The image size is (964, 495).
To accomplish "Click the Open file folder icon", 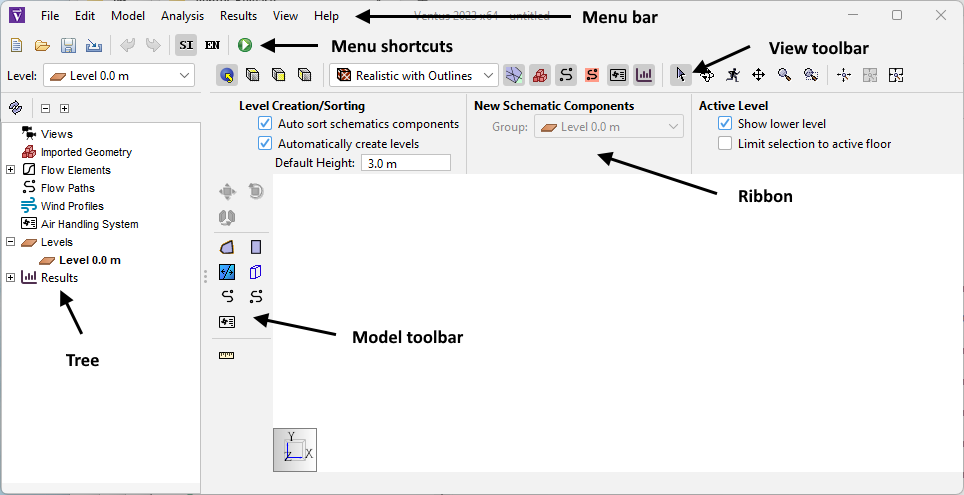I will (x=42, y=45).
